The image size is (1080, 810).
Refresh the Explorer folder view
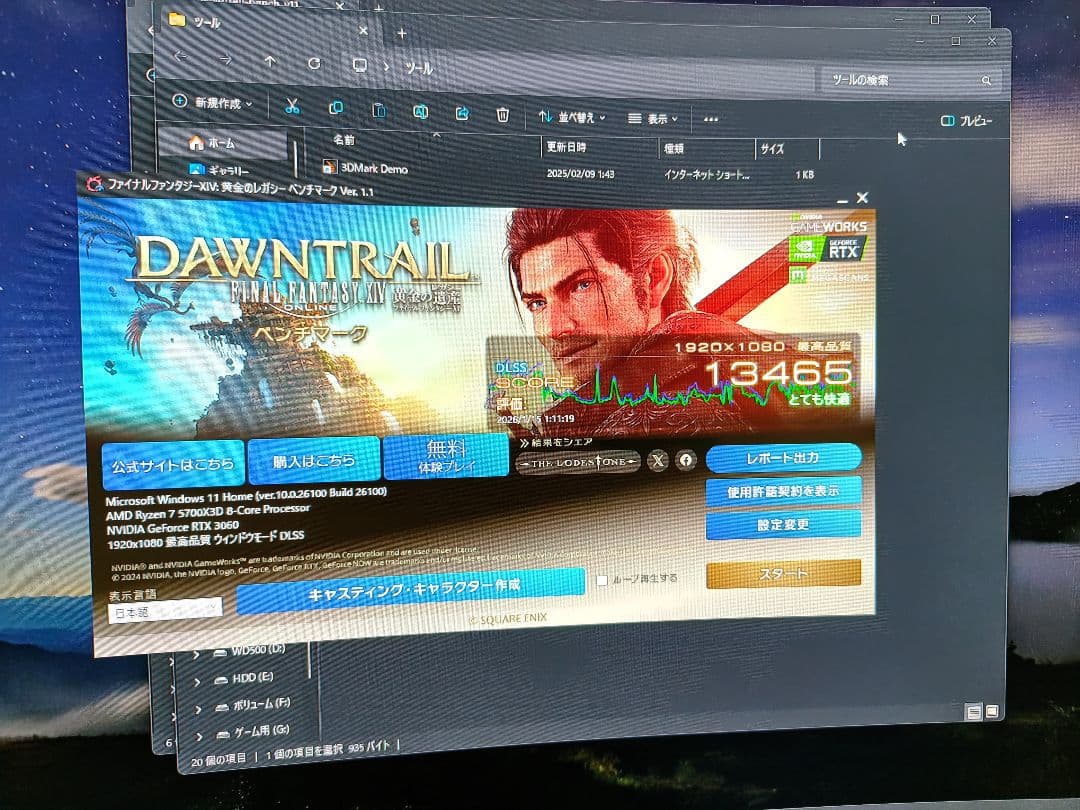click(x=314, y=63)
